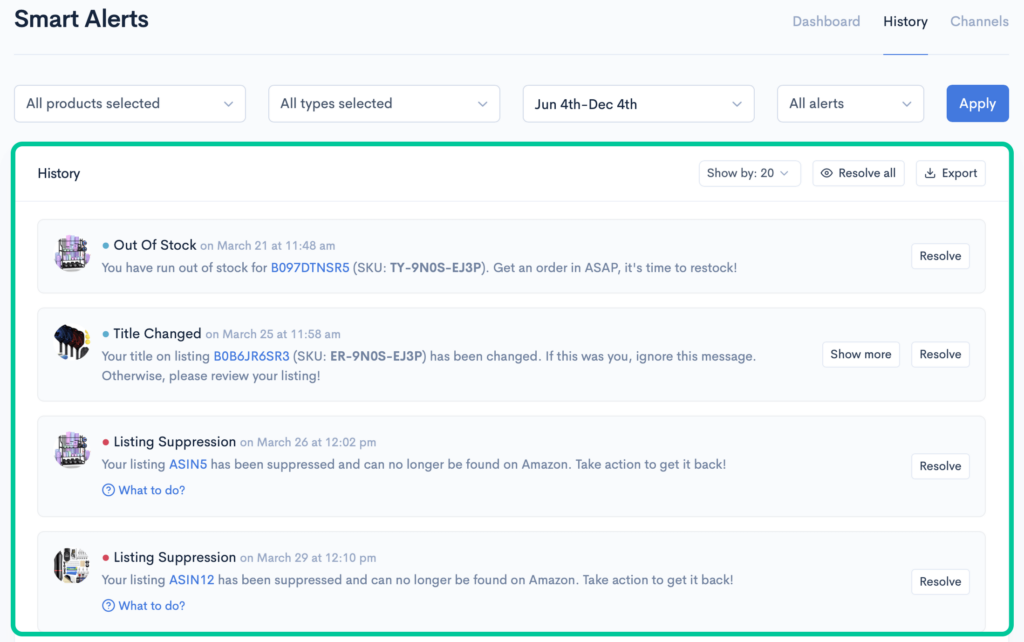1024x642 pixels.
Task: Switch to the Dashboard tab
Action: (x=826, y=21)
